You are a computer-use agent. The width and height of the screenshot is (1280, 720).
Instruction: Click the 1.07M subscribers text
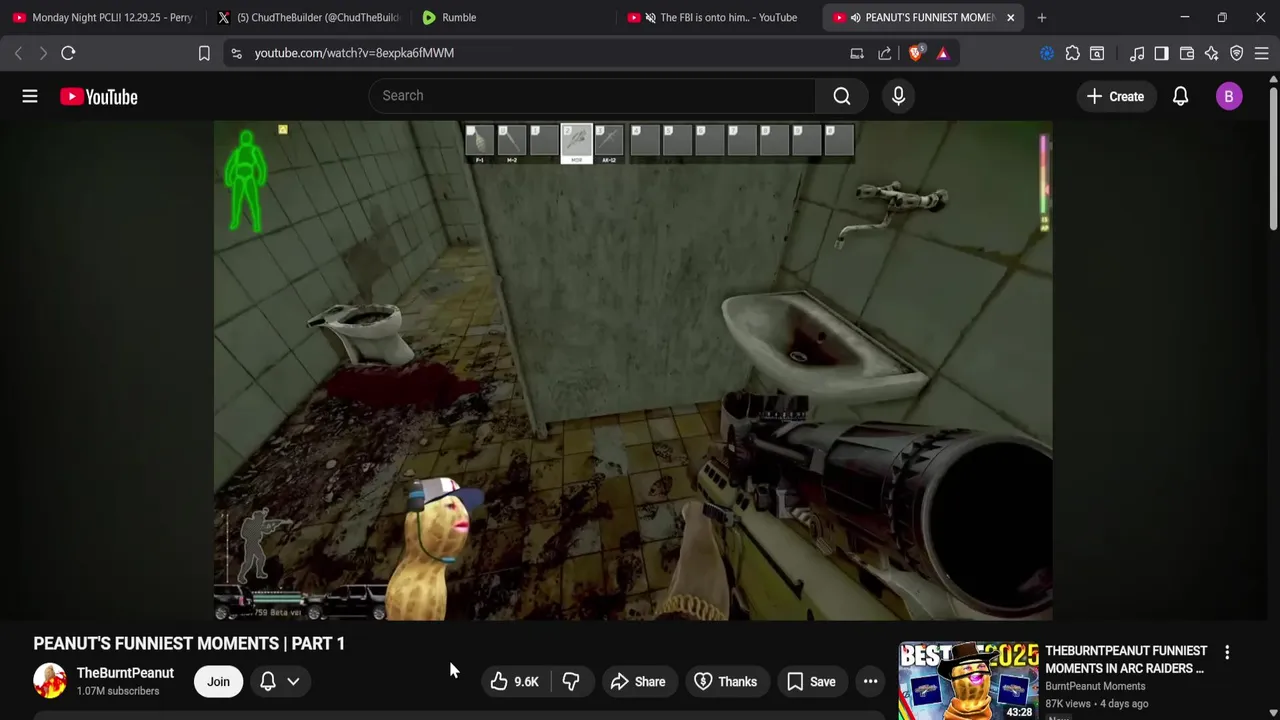[x=118, y=691]
